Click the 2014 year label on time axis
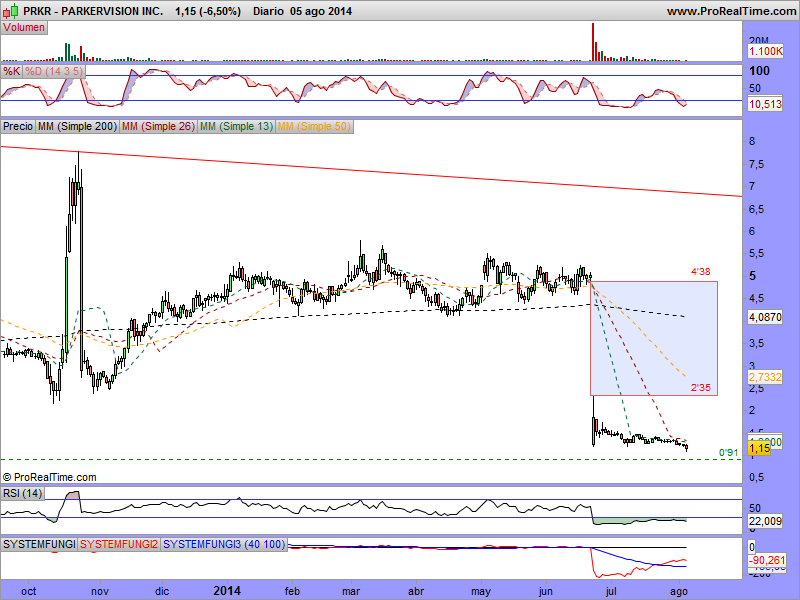 point(227,591)
